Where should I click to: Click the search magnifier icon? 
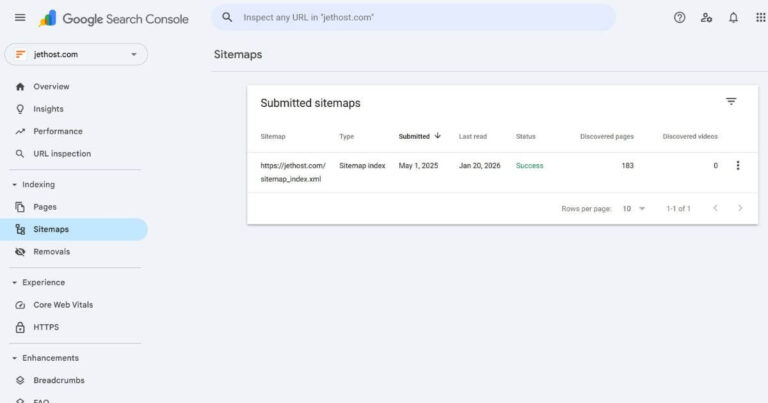pos(227,18)
